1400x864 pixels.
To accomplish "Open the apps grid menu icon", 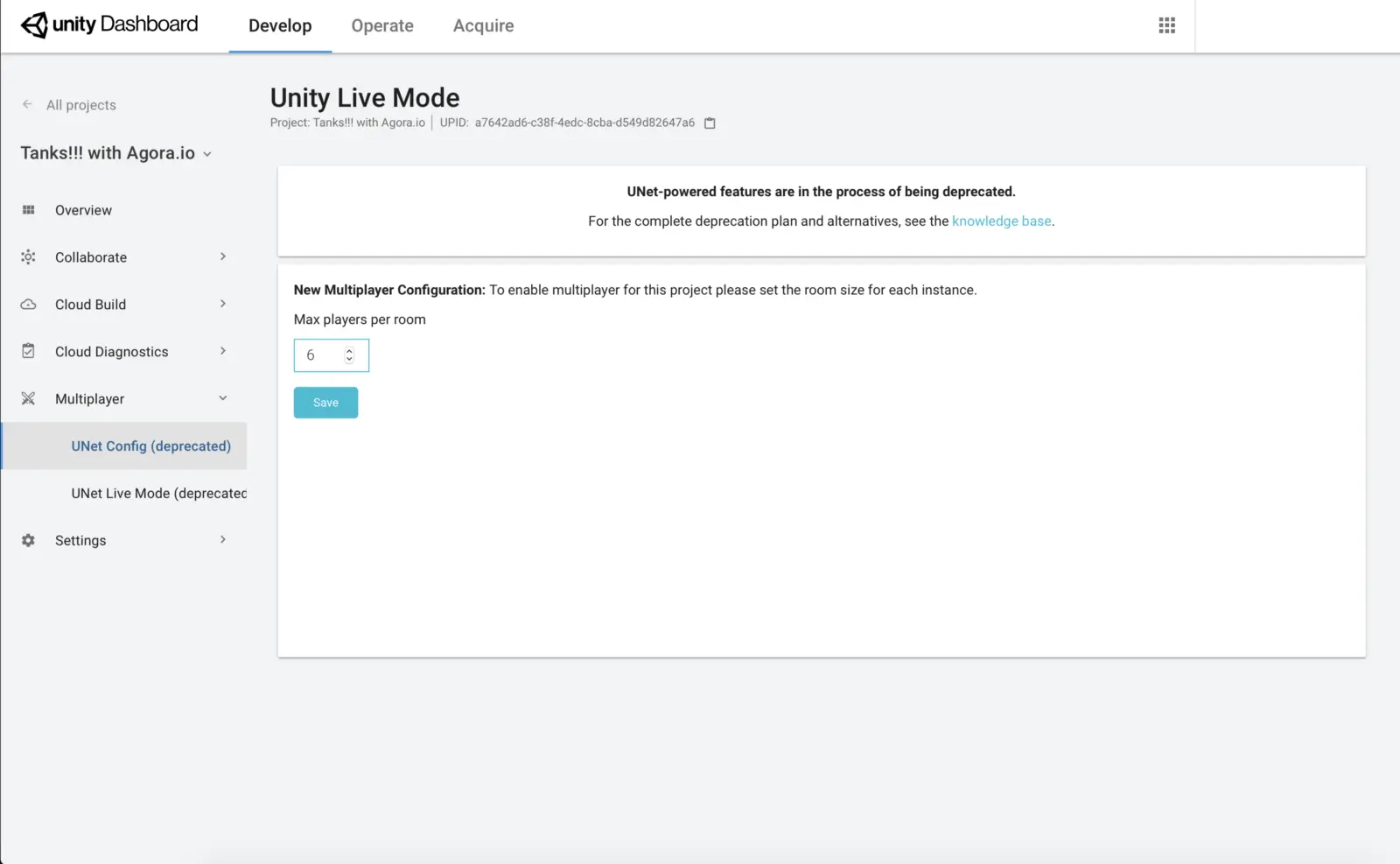I will coord(1166,25).
